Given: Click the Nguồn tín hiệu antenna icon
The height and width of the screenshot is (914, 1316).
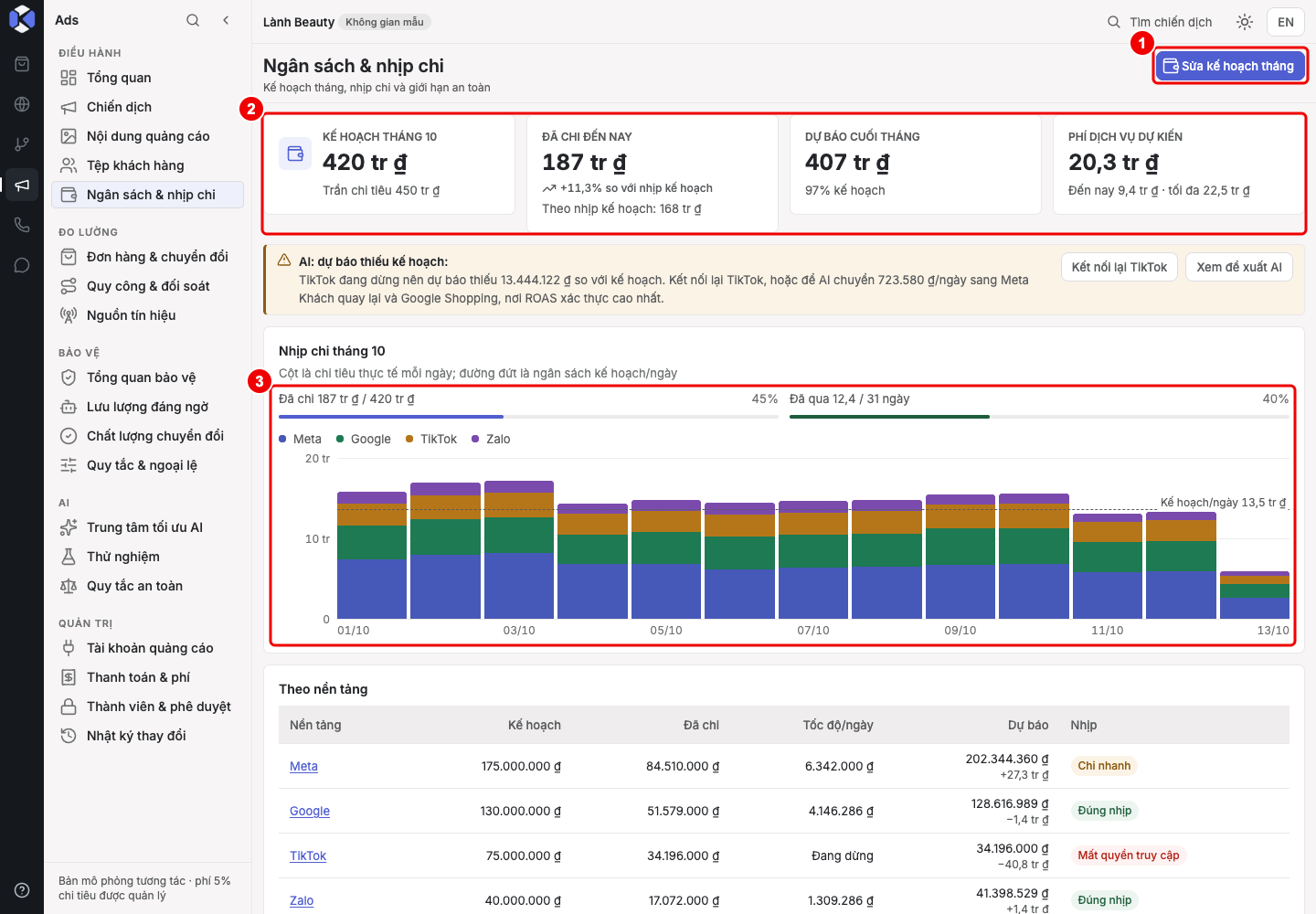Looking at the screenshot, I should coord(69,315).
